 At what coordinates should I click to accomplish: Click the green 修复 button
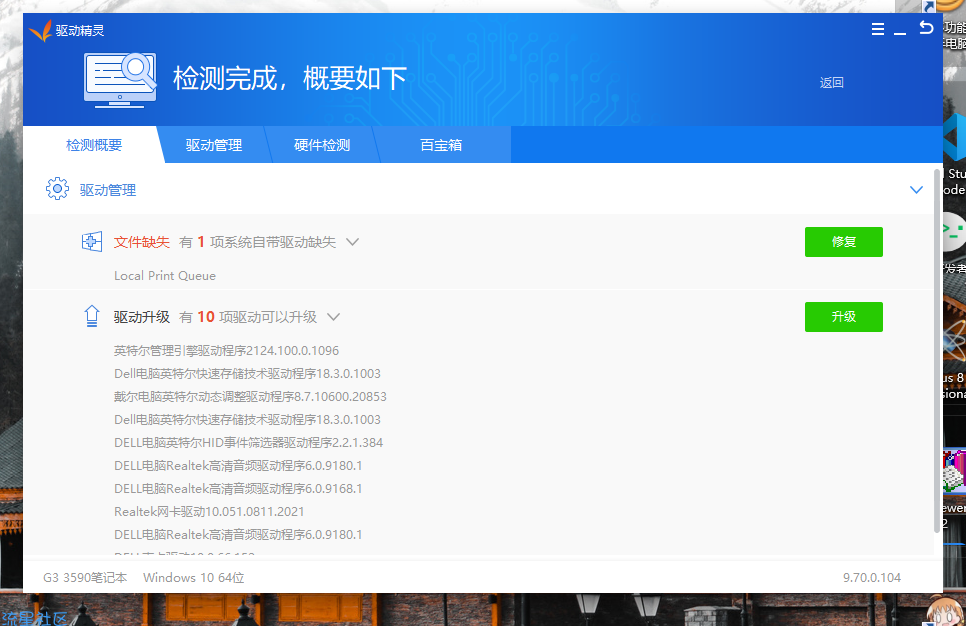pos(843,242)
